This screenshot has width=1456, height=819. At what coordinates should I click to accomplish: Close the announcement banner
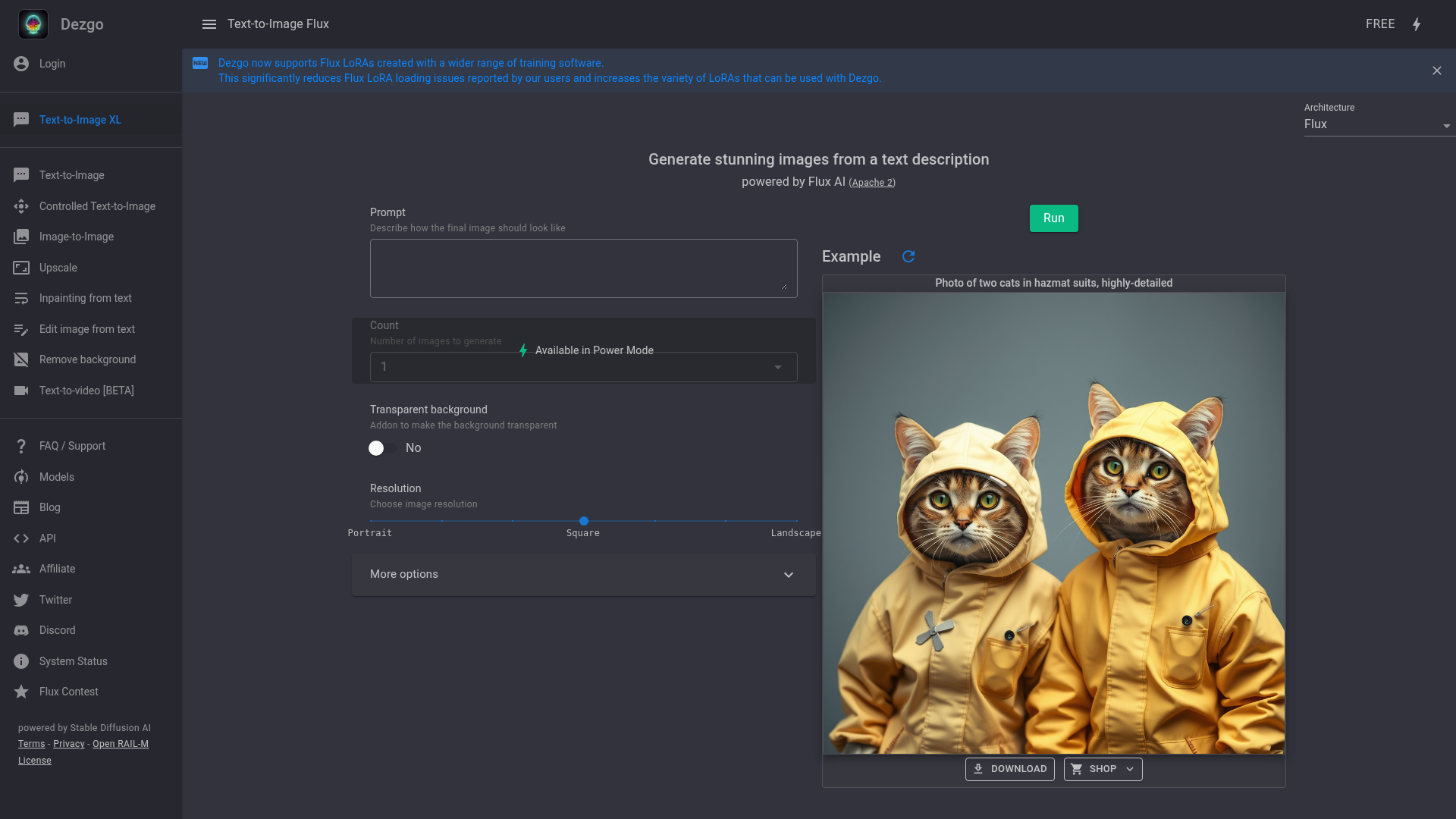1437,71
